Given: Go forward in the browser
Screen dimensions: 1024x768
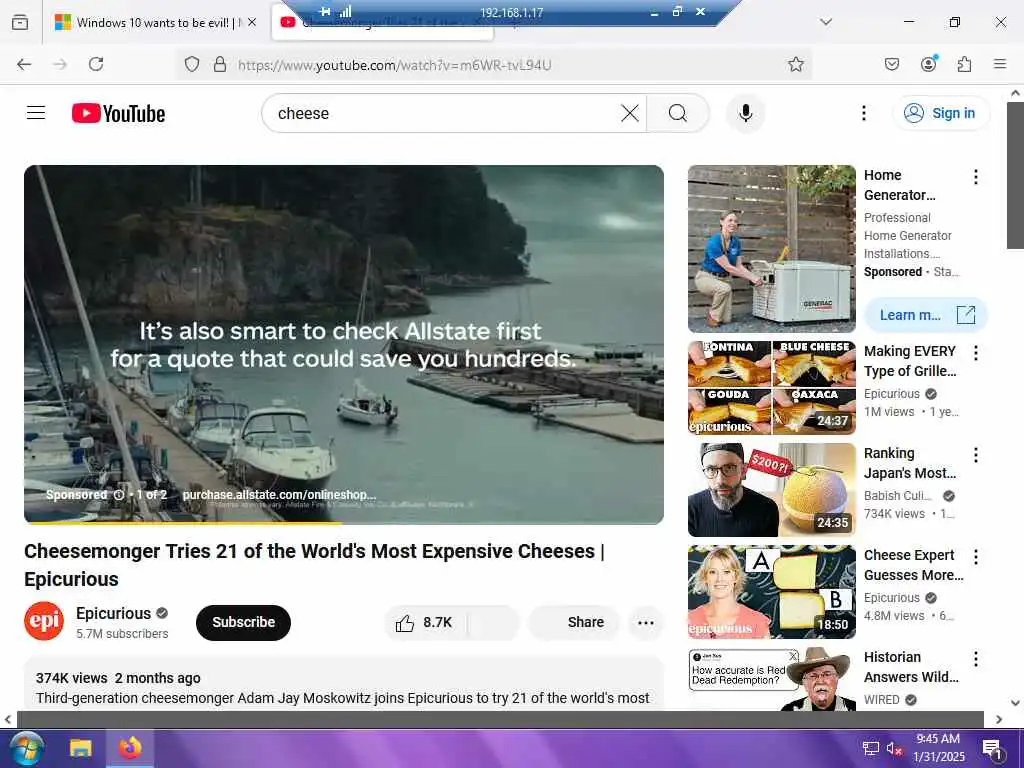Looking at the screenshot, I should click(60, 64).
